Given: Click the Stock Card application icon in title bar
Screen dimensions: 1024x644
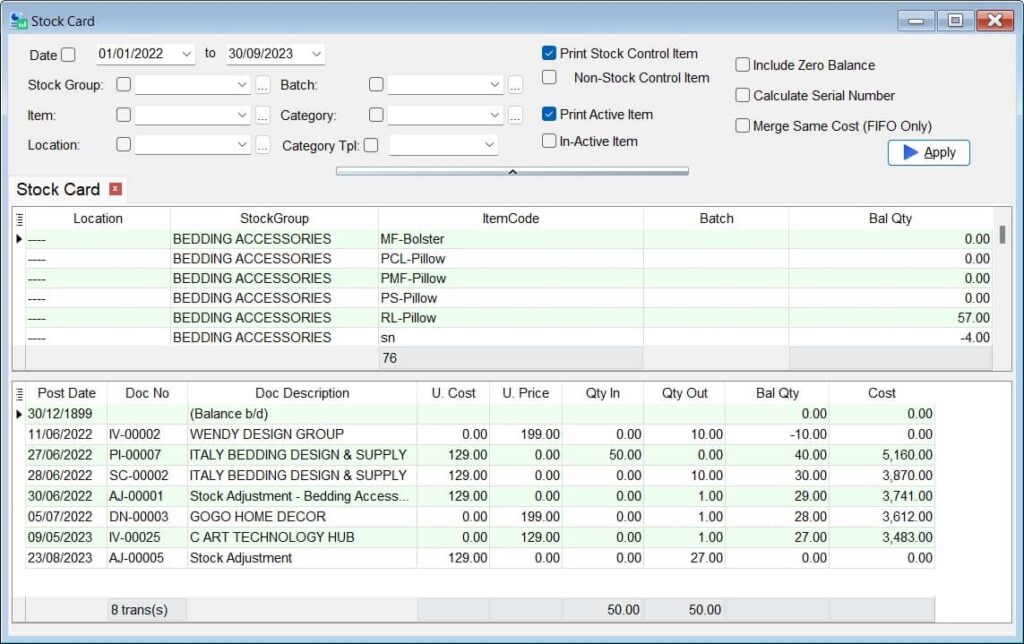Looking at the screenshot, I should point(17,19).
